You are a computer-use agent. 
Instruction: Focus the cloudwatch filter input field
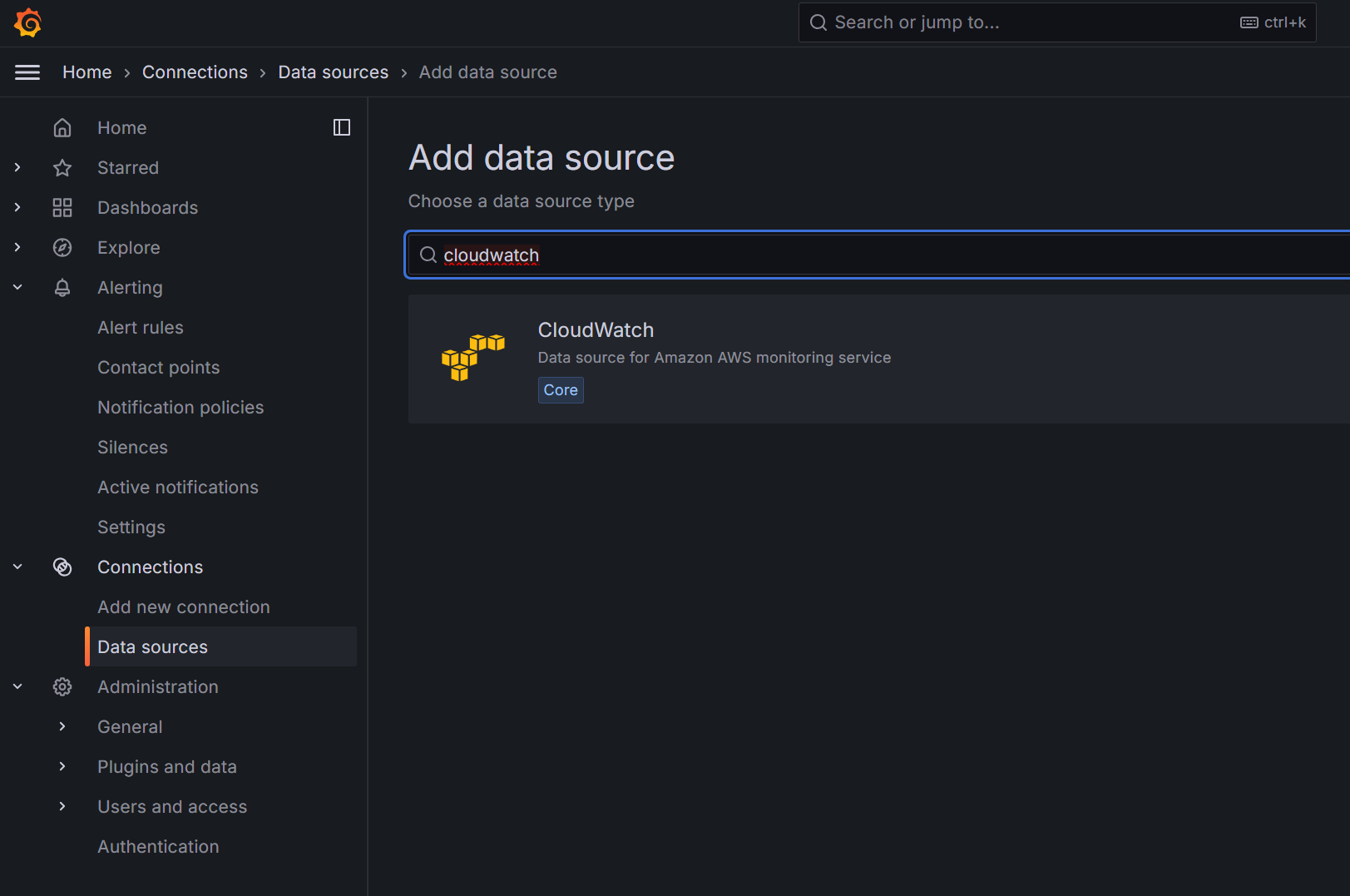pyautogui.click(x=879, y=255)
